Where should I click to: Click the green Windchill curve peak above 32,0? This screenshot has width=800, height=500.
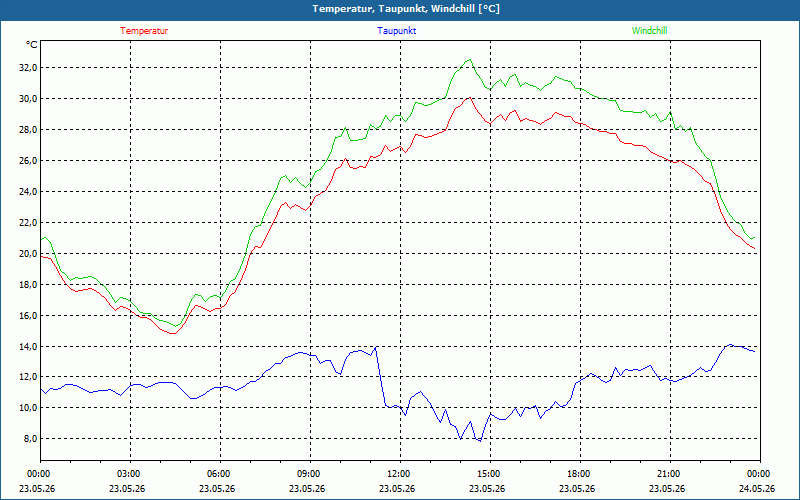coord(469,60)
